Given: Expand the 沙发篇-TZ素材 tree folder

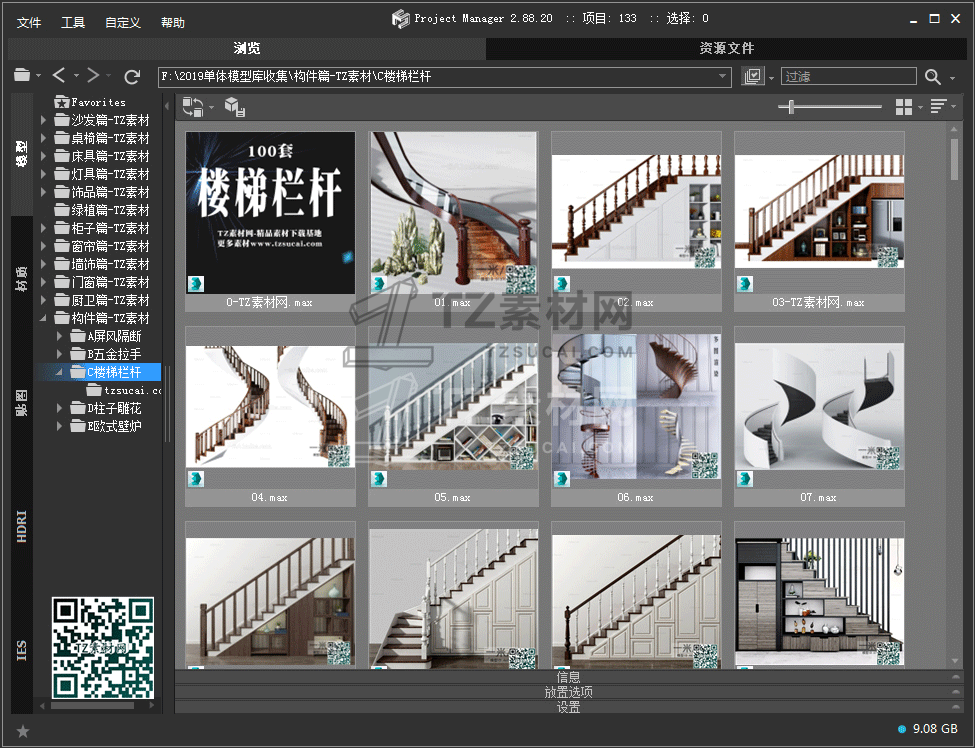Looking at the screenshot, I should tap(44, 120).
